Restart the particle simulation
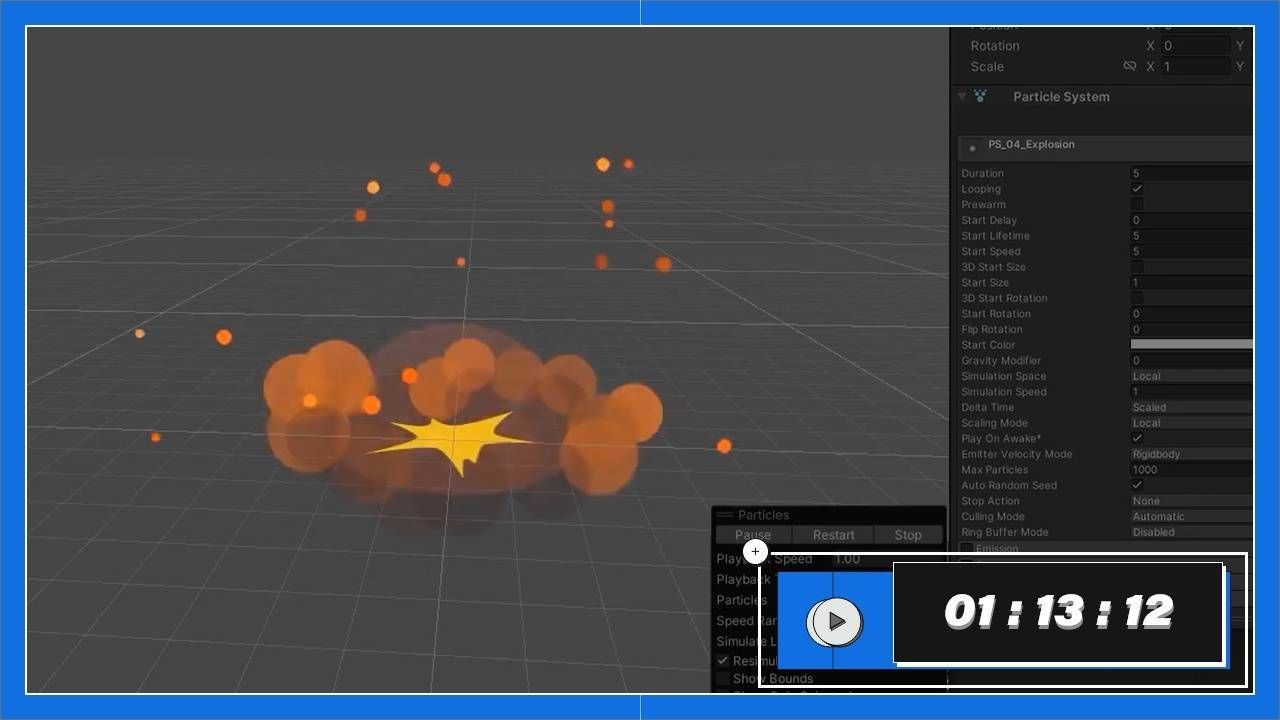The width and height of the screenshot is (1280, 720). point(834,535)
